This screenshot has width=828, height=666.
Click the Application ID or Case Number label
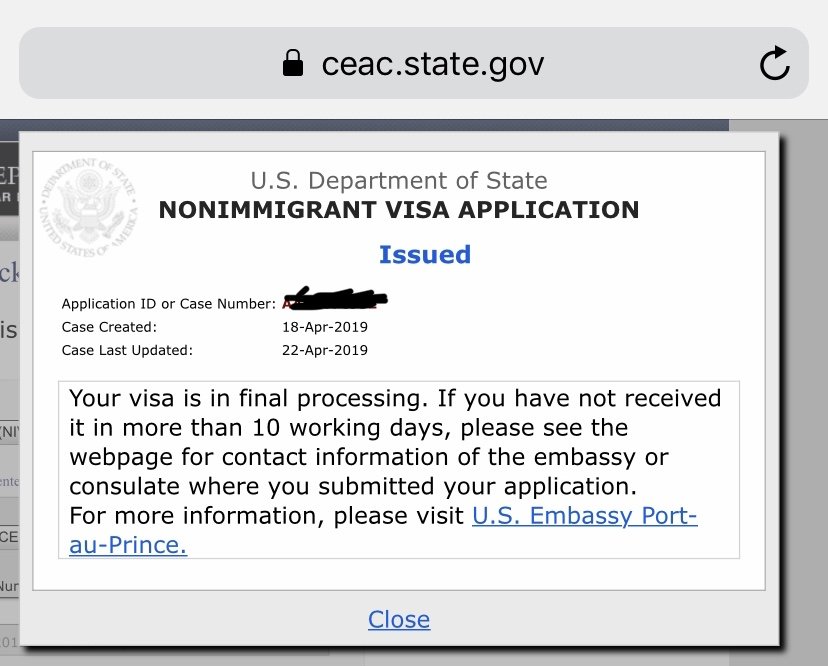[x=168, y=304]
